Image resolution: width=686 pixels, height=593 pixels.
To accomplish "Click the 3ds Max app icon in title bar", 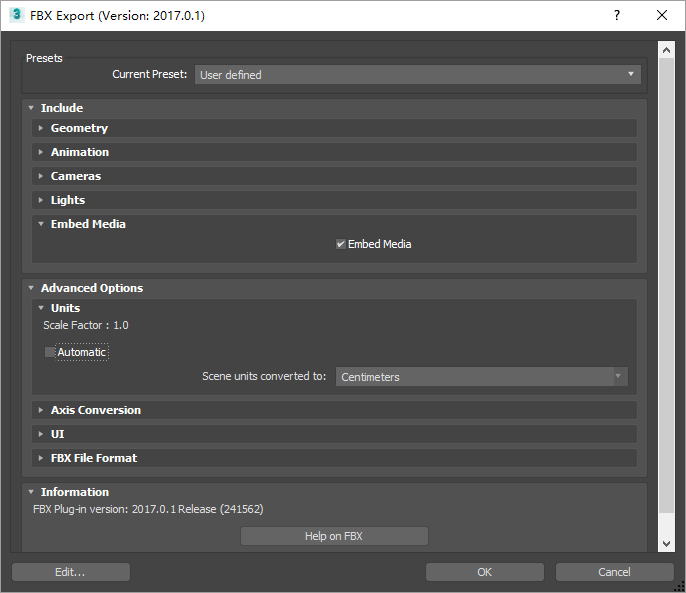I will coord(16,15).
